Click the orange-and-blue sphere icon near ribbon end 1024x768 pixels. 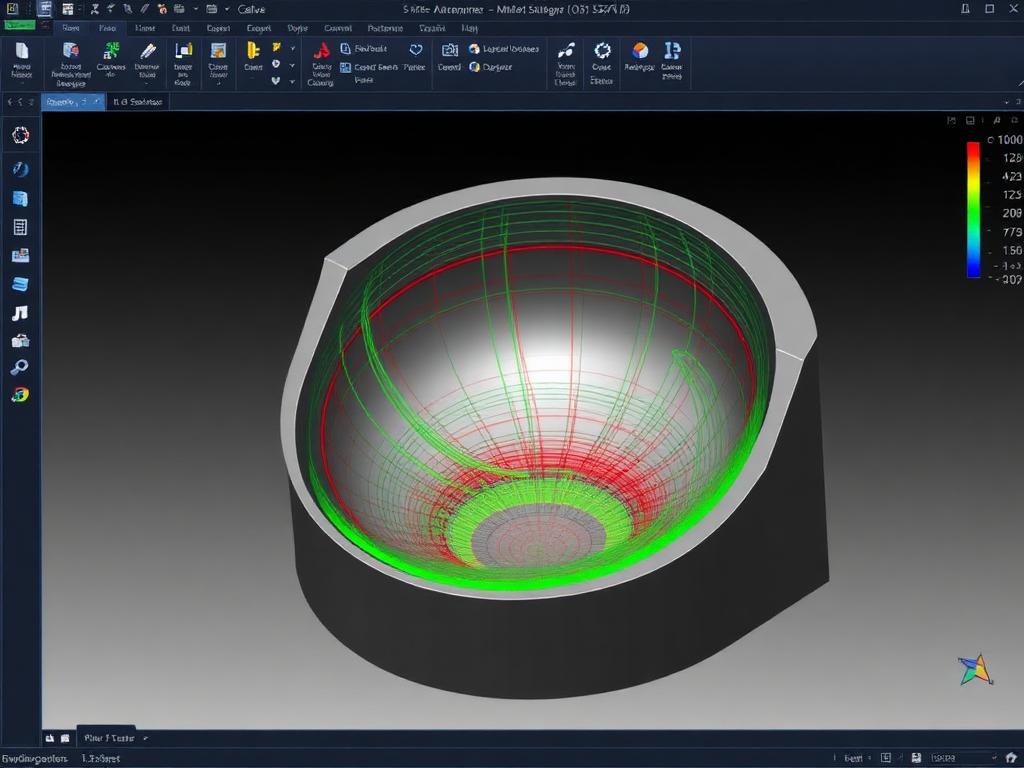[640, 50]
